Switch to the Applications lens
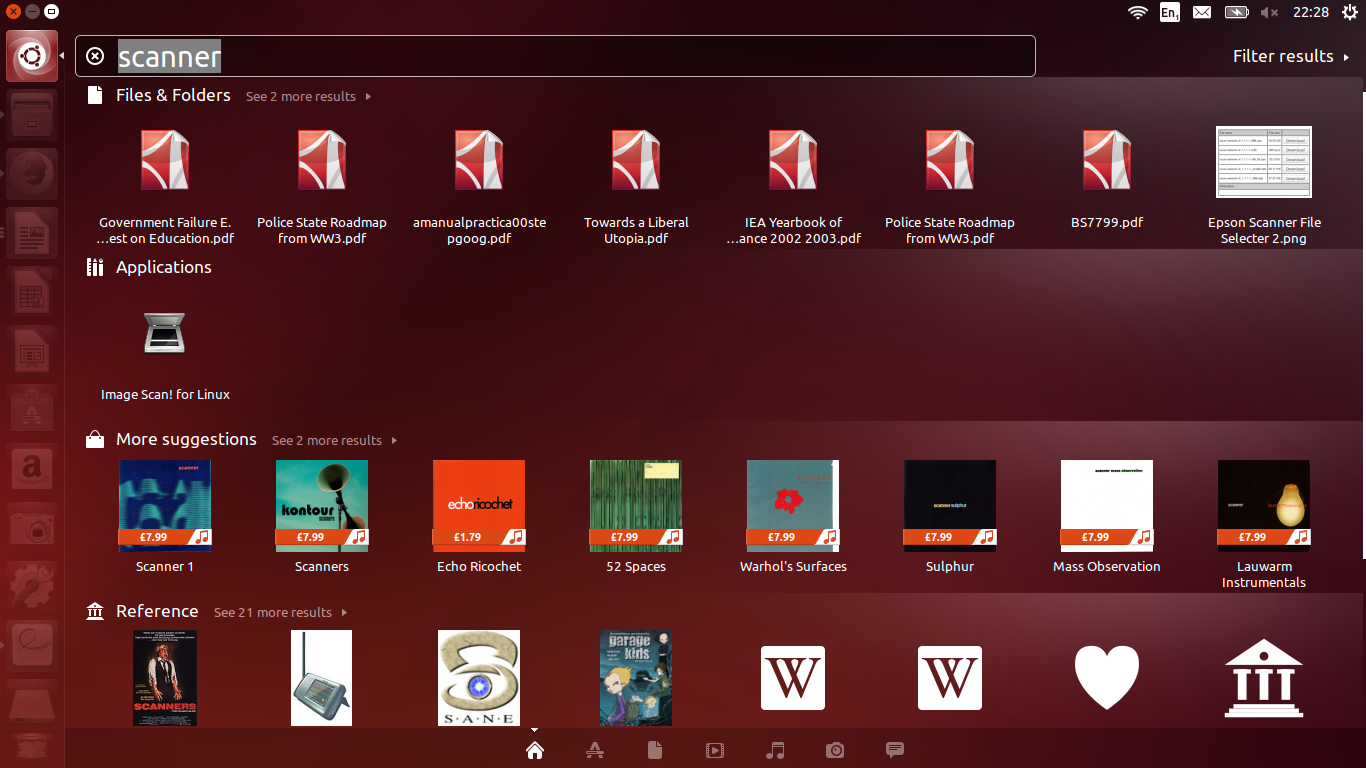This screenshot has width=1366, height=768. coord(595,750)
